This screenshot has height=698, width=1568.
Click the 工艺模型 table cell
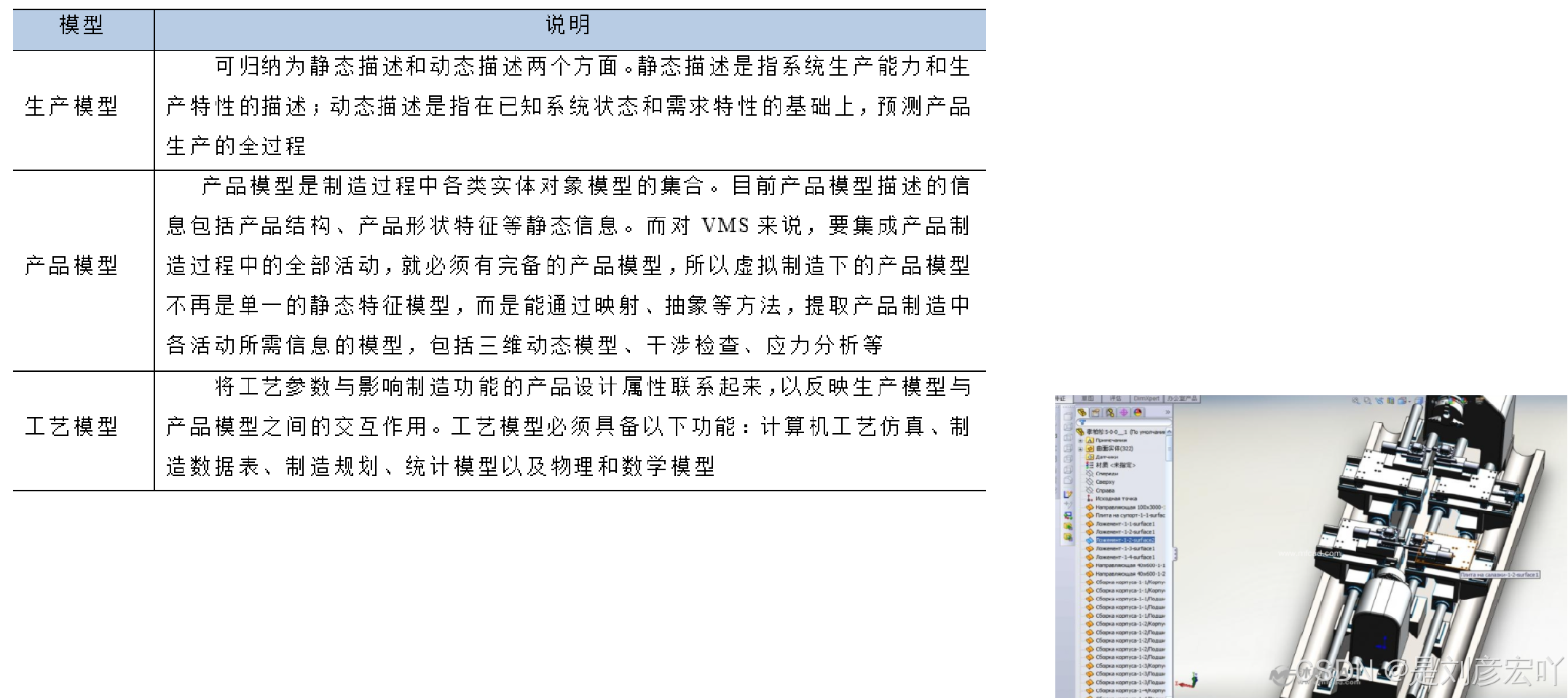pyautogui.click(x=83, y=431)
